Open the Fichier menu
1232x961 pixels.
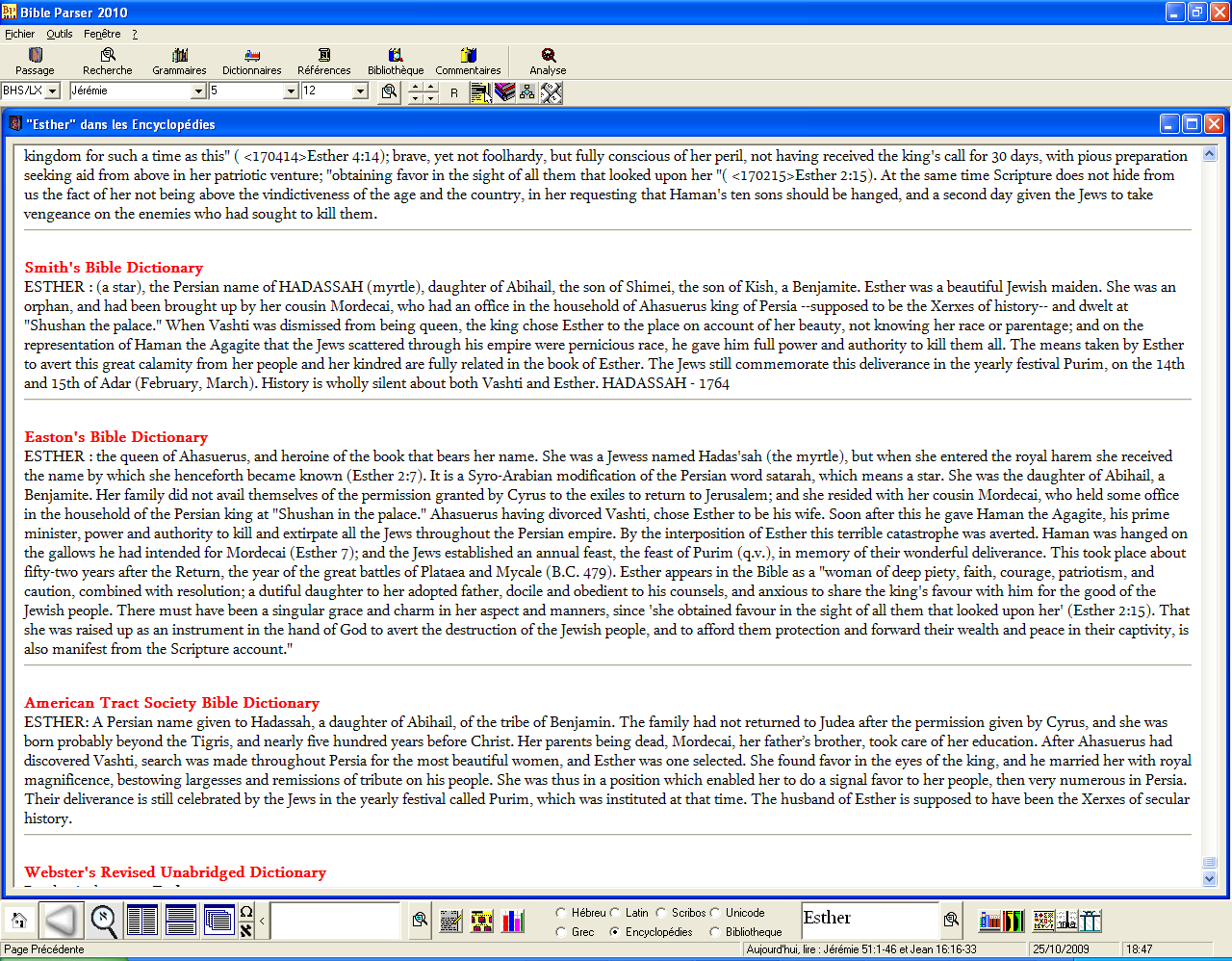coord(19,34)
